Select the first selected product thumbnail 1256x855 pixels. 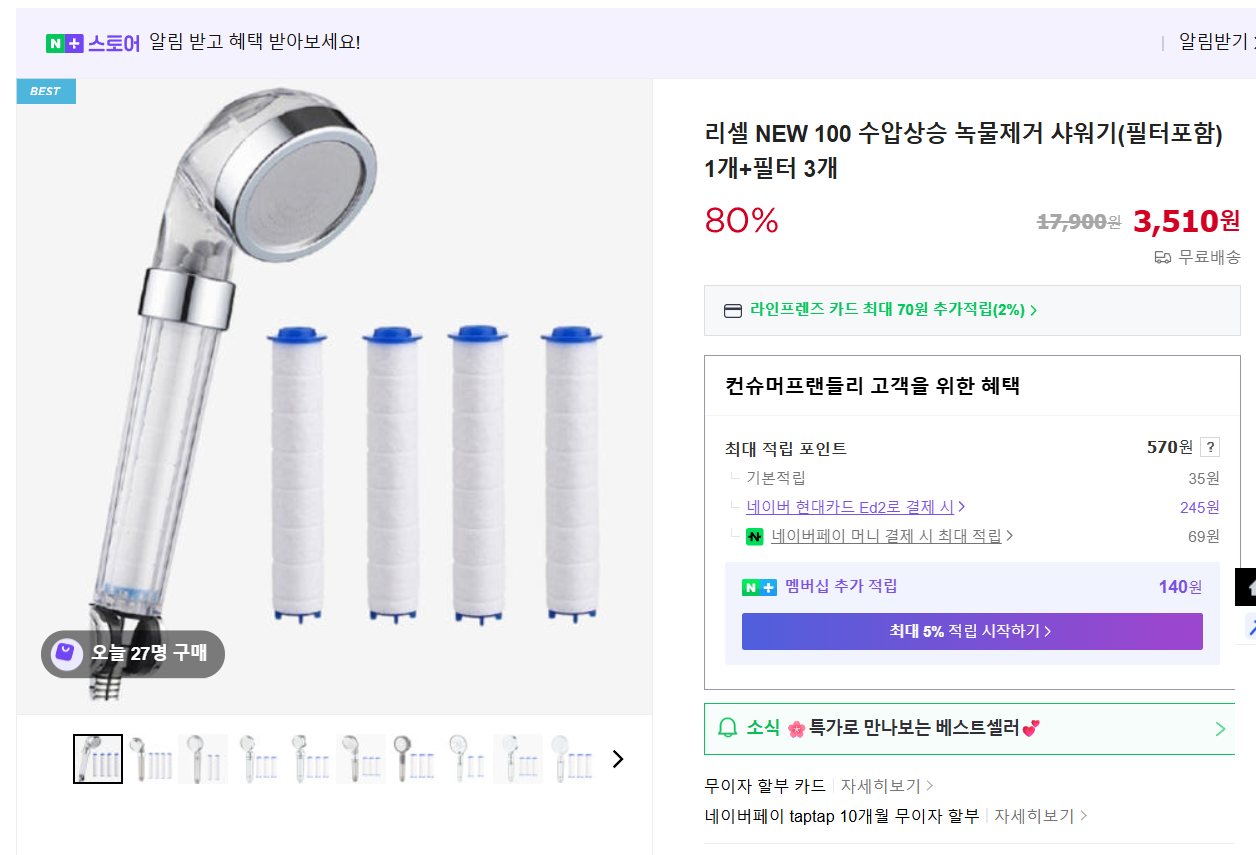98,759
